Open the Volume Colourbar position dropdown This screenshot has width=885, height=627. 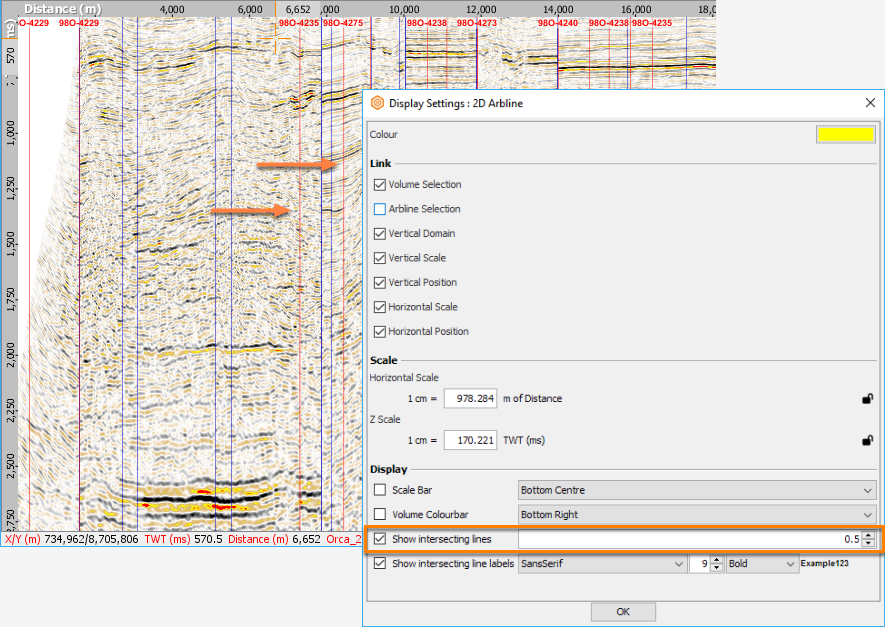pos(697,515)
